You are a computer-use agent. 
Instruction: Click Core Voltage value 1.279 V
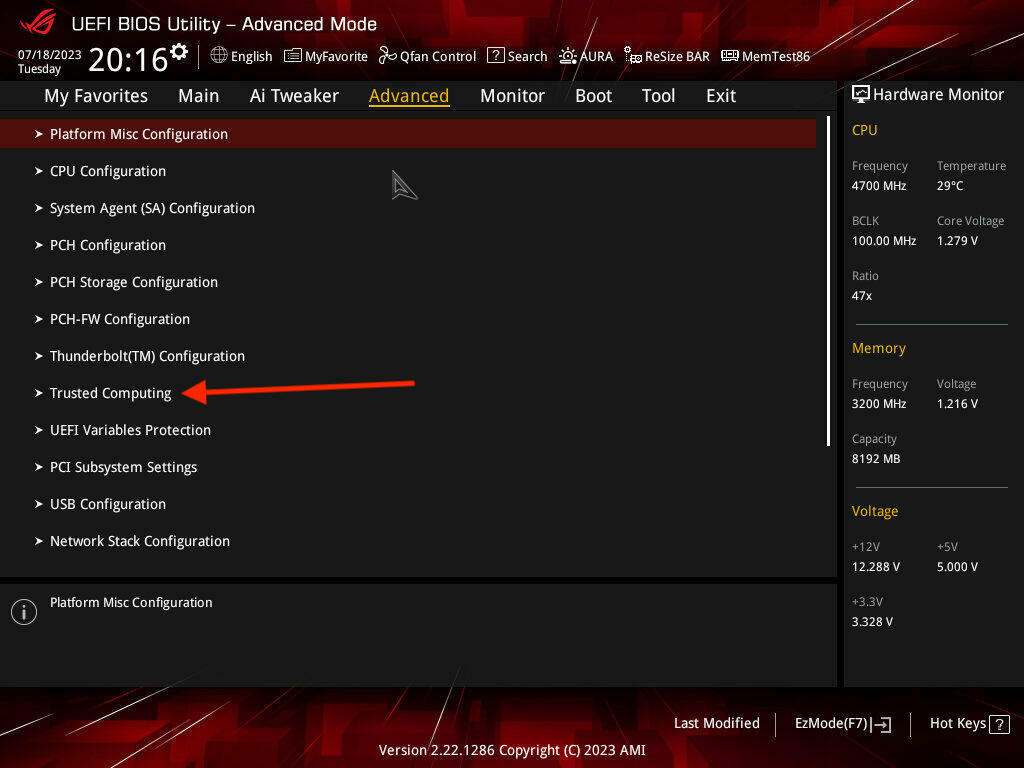(x=957, y=240)
